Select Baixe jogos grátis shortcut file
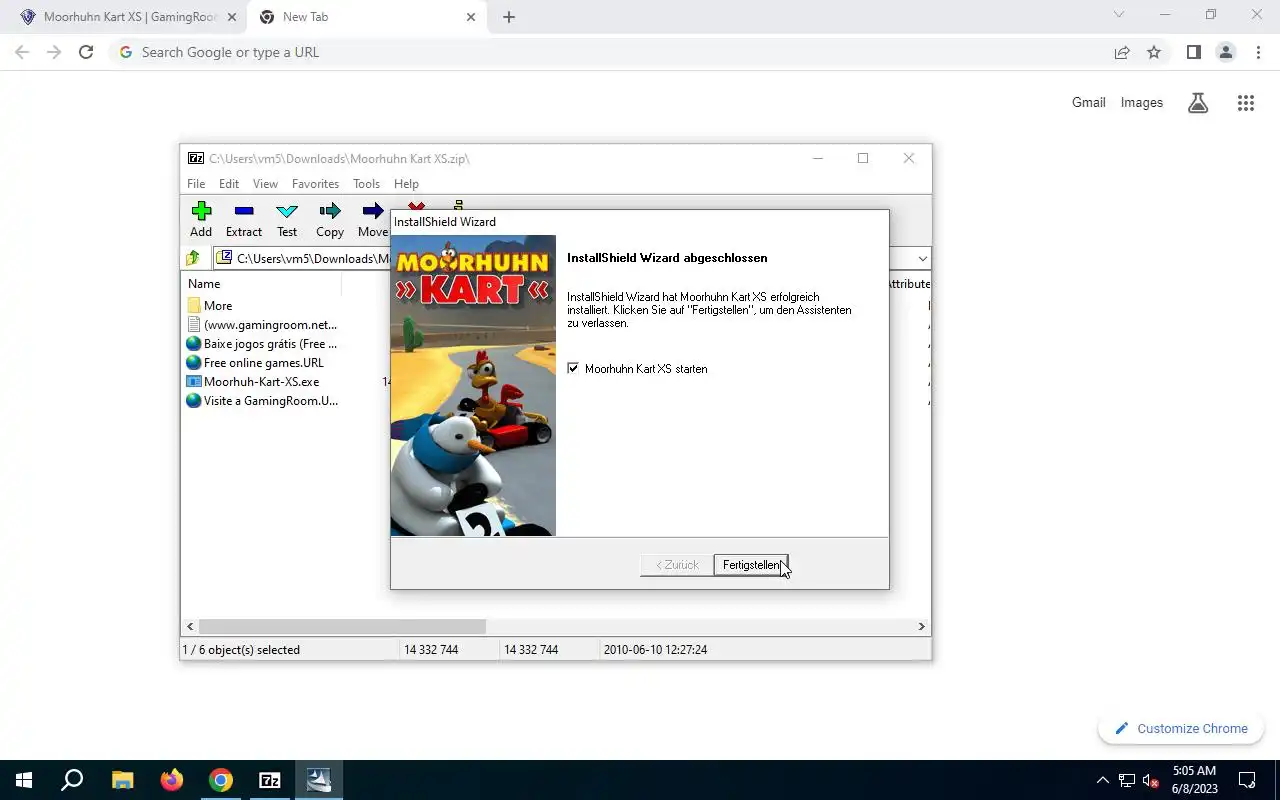1280x800 pixels. pyautogui.click(x=262, y=344)
